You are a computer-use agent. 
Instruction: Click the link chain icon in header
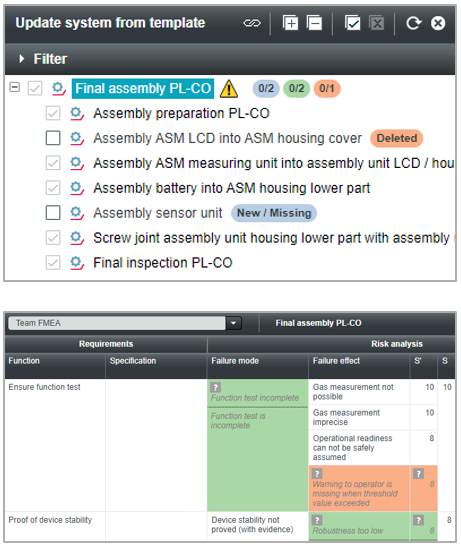click(252, 23)
